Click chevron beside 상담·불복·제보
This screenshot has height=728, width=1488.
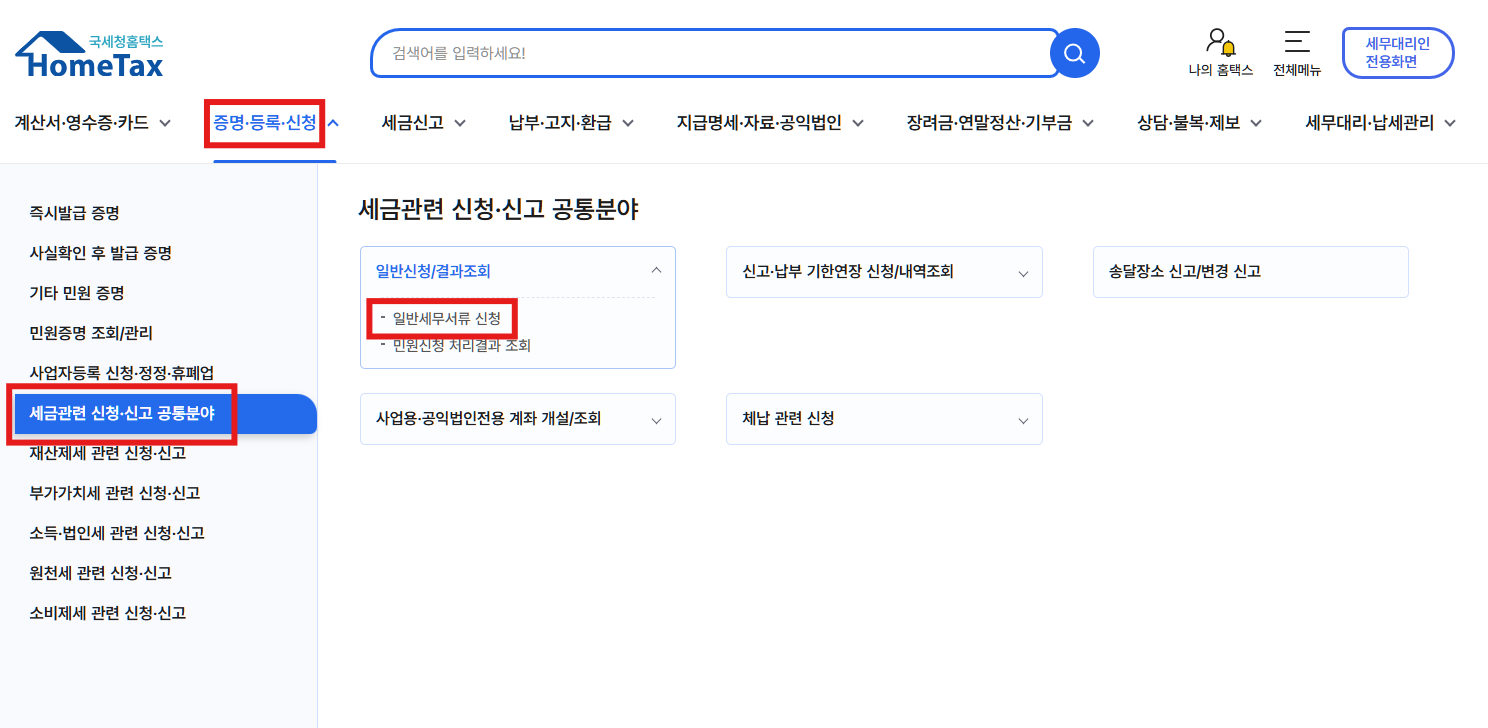(x=1256, y=124)
